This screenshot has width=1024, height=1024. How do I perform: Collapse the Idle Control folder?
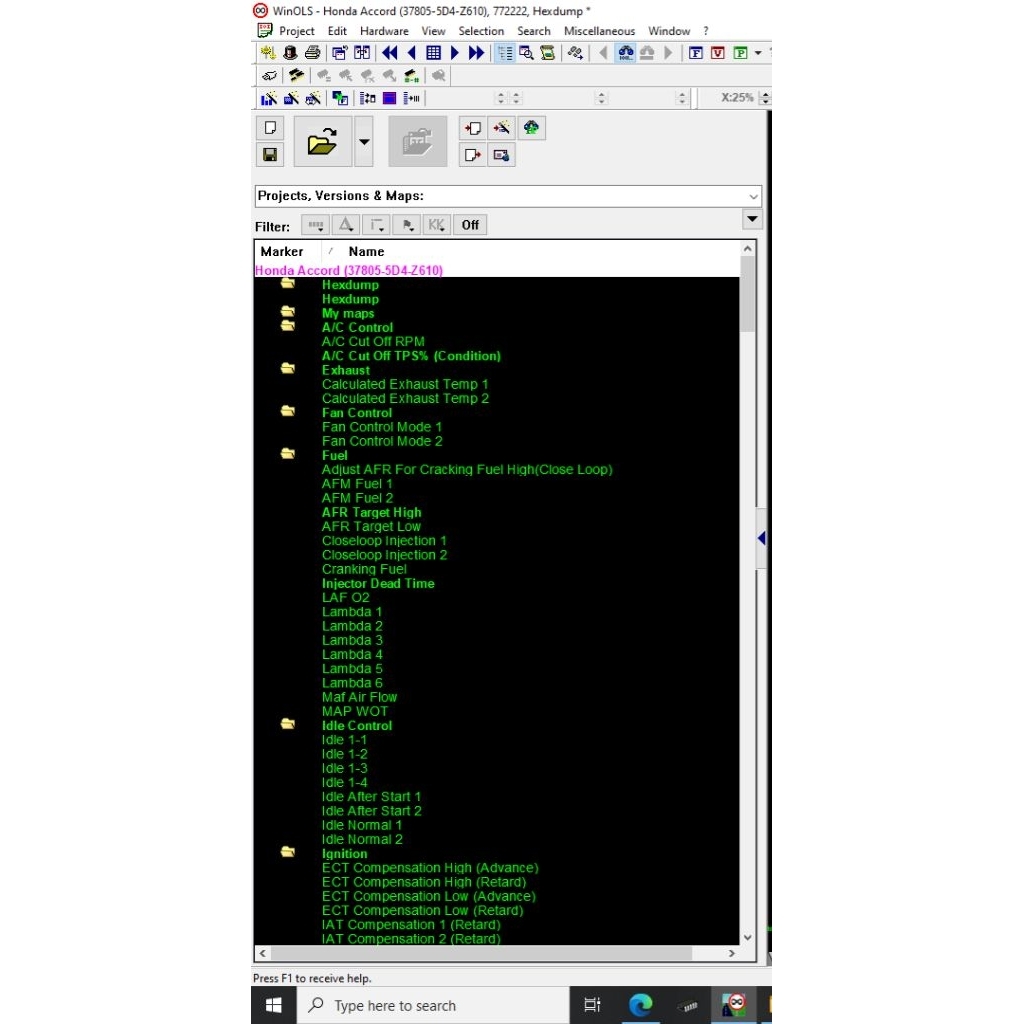click(288, 725)
